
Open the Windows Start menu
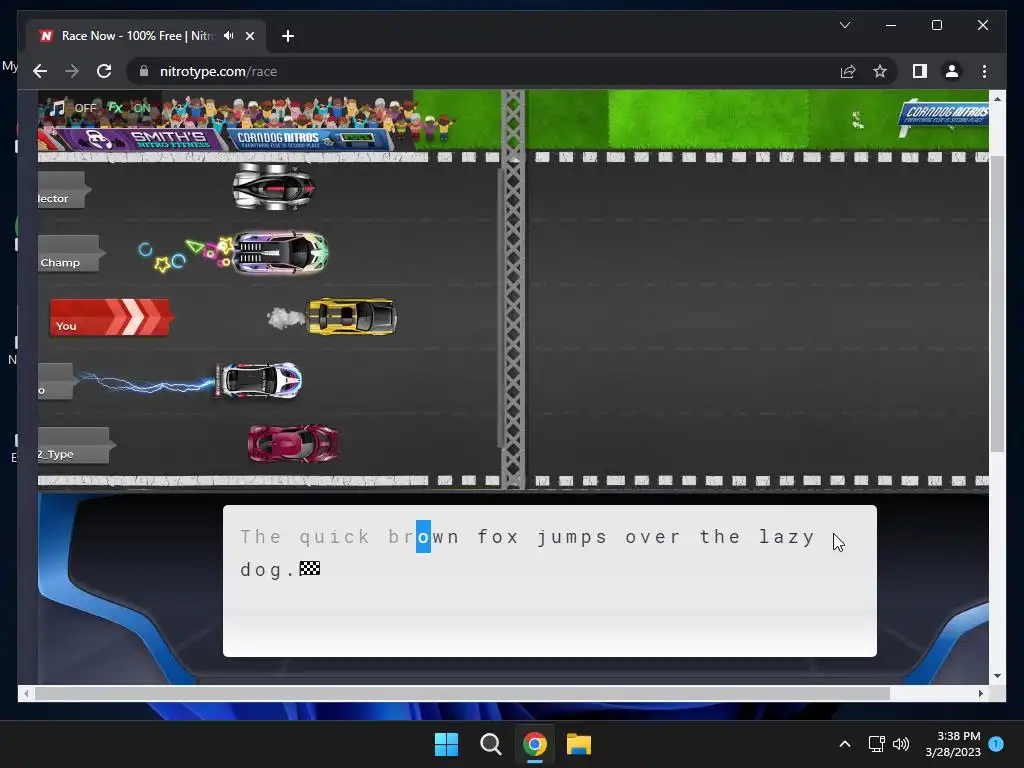pos(447,744)
